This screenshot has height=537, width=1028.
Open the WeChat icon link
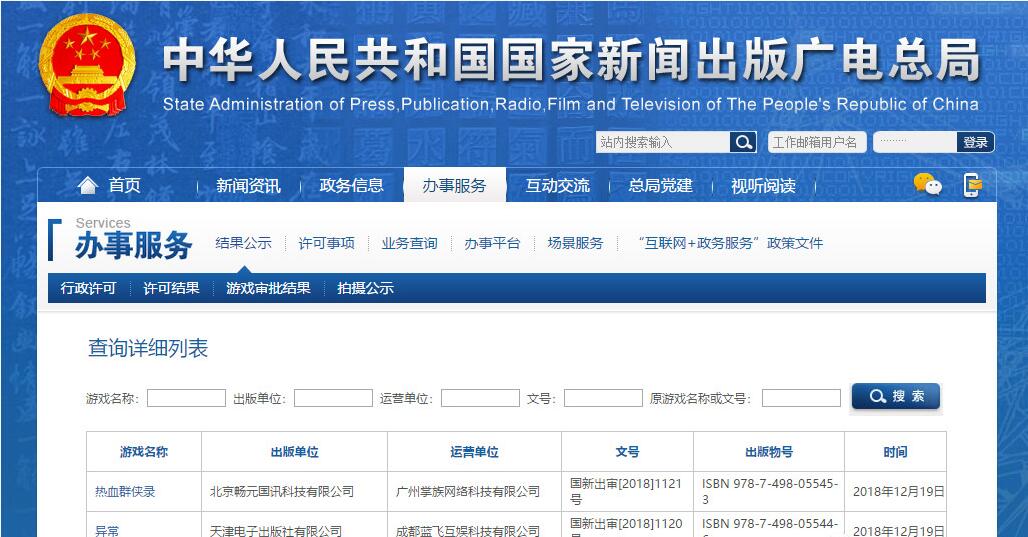[x=927, y=185]
